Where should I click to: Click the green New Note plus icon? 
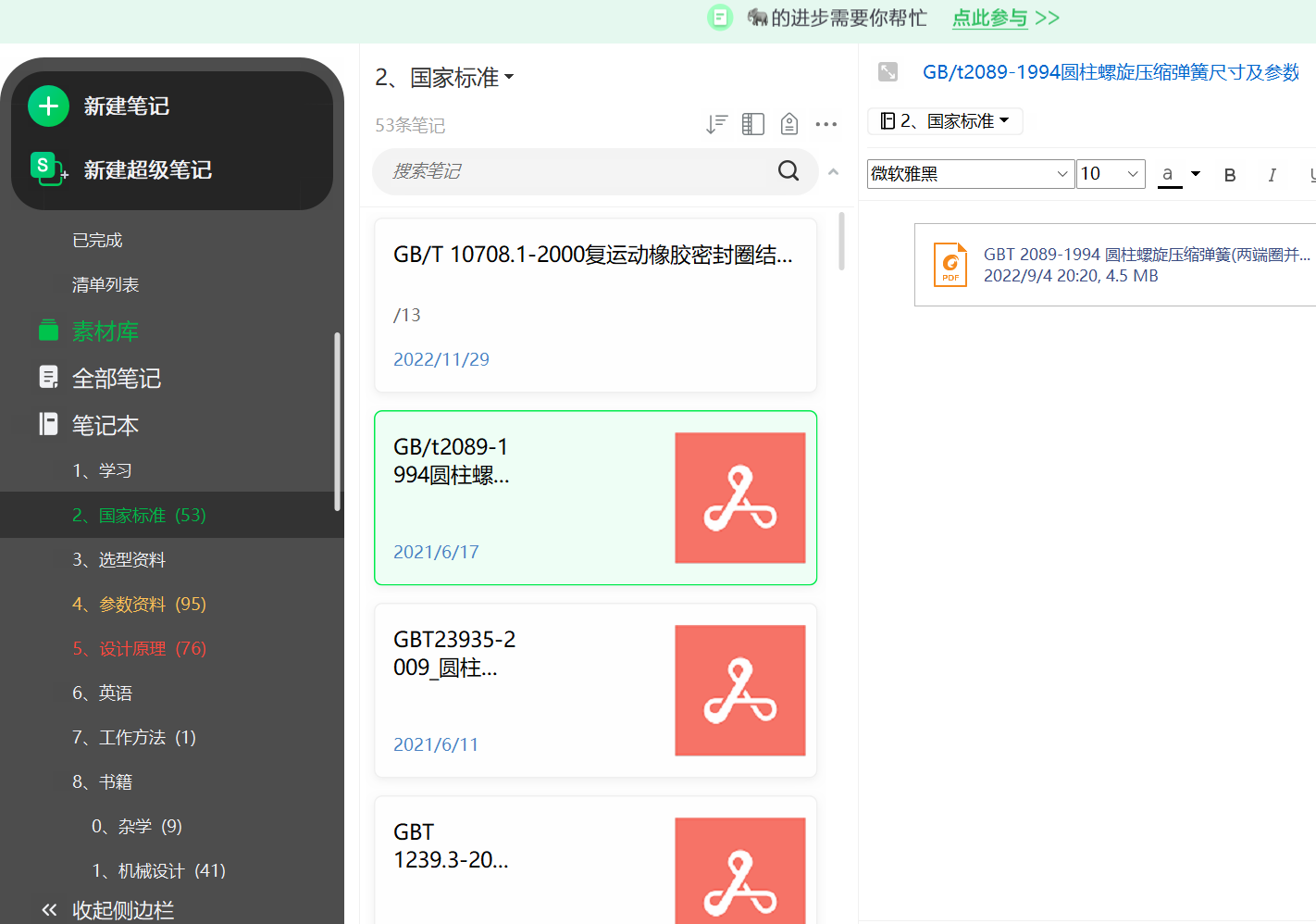pyautogui.click(x=49, y=106)
